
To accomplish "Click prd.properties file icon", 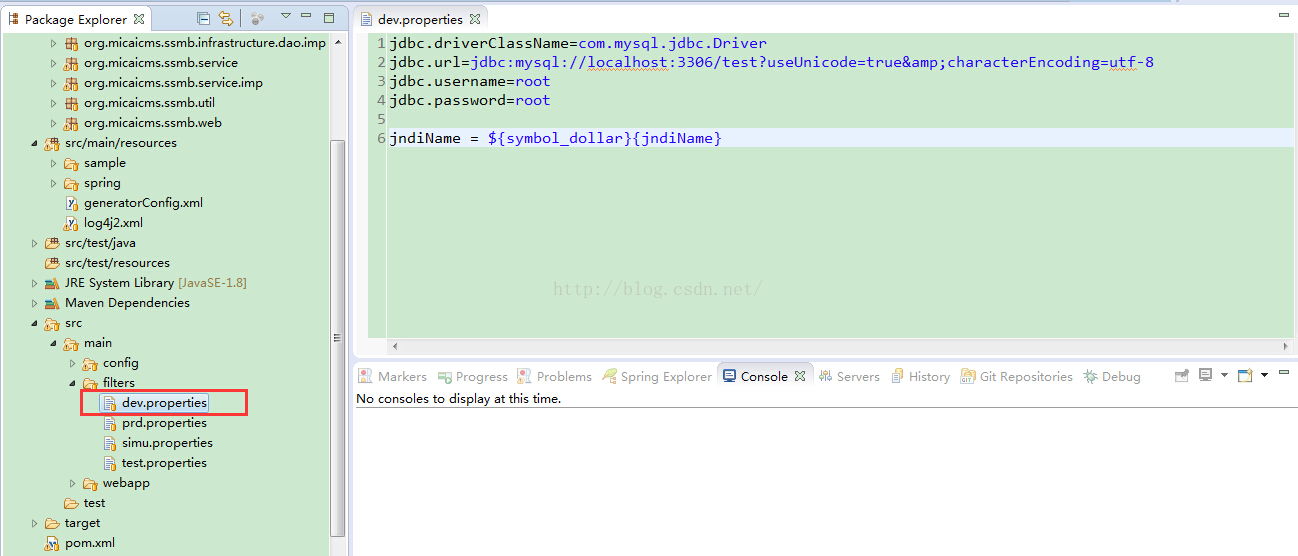I will click(110, 423).
